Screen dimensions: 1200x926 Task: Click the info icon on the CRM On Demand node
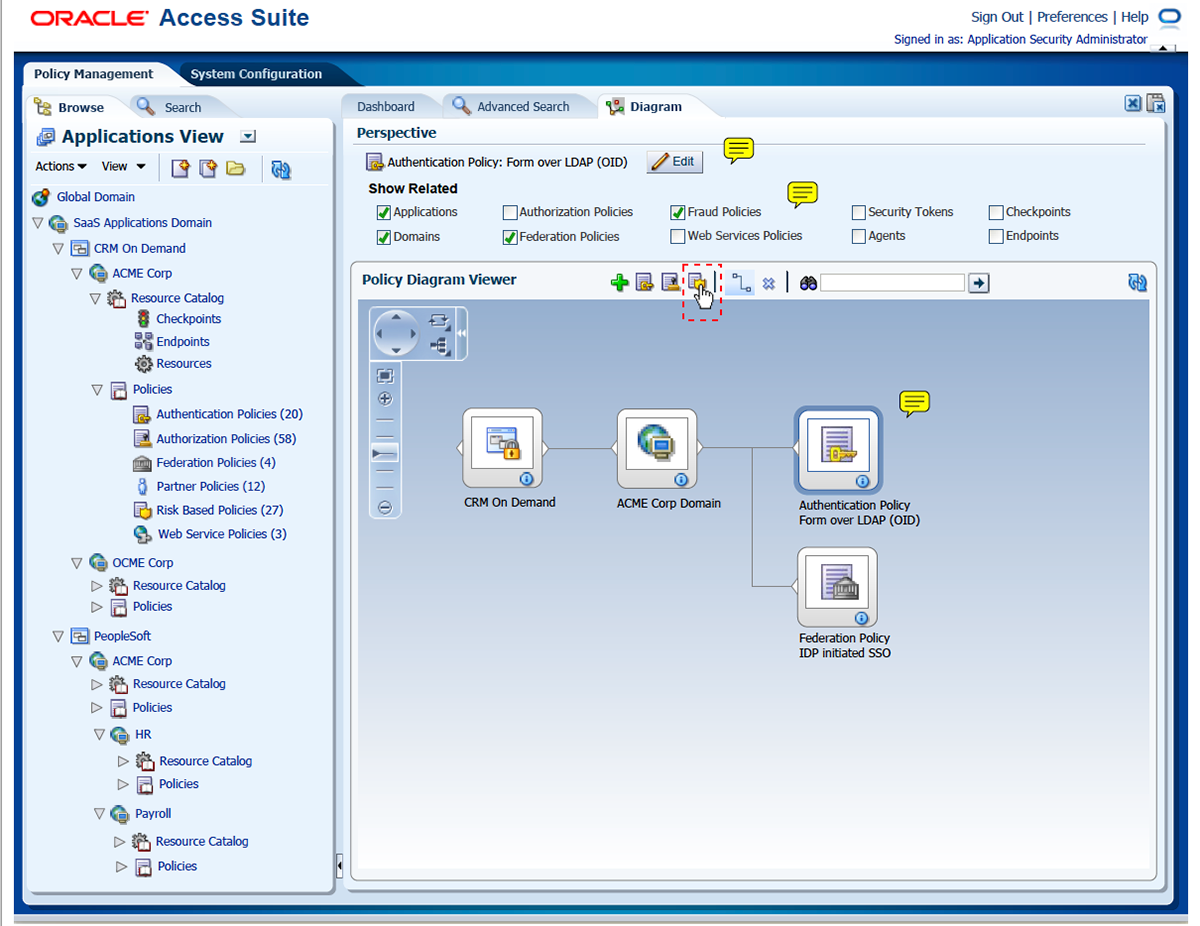(526, 479)
